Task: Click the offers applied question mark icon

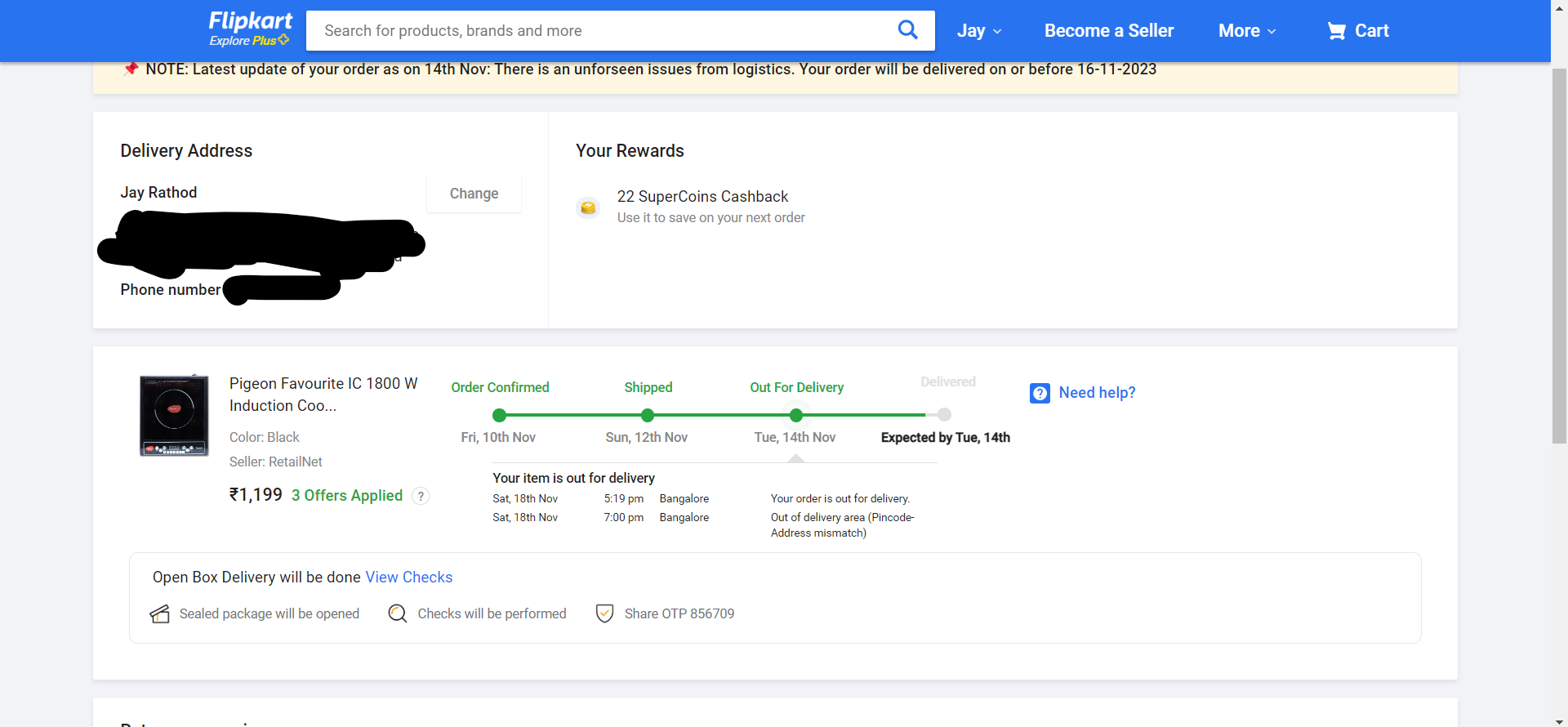Action: [421, 496]
